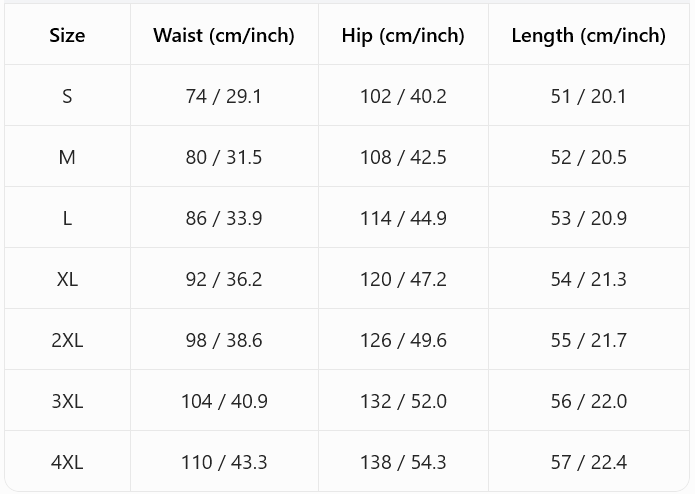Select the 2XL size cell
695x494 pixels.
click(67, 340)
